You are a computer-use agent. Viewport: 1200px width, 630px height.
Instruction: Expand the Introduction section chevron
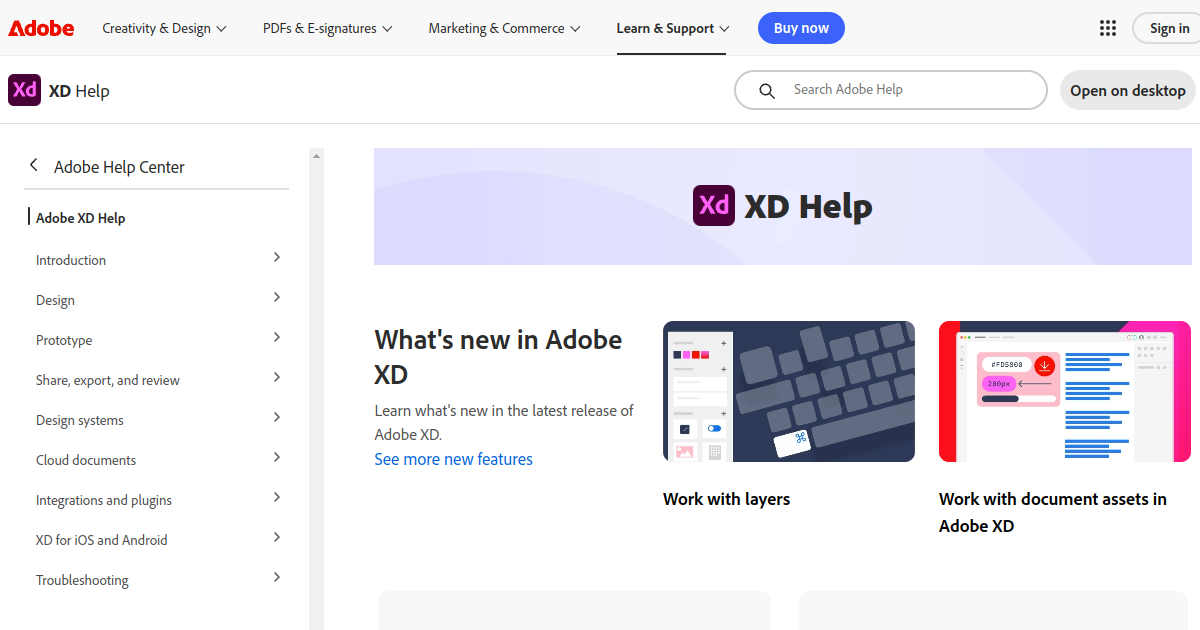coord(277,258)
